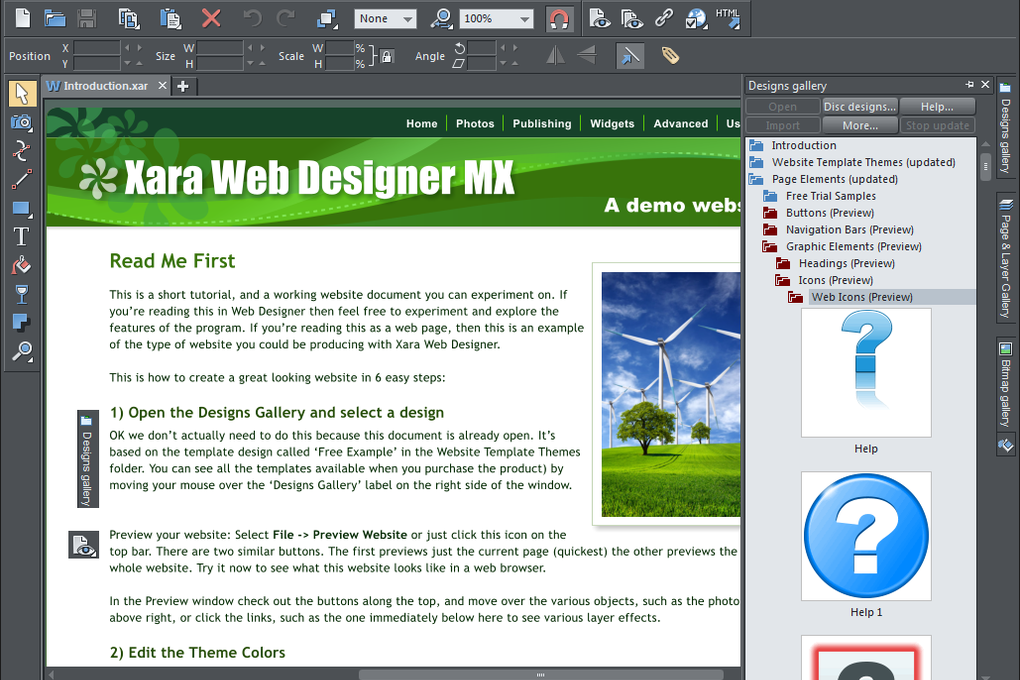Select the Fill bucket tool
1020x680 pixels.
pyautogui.click(x=21, y=265)
